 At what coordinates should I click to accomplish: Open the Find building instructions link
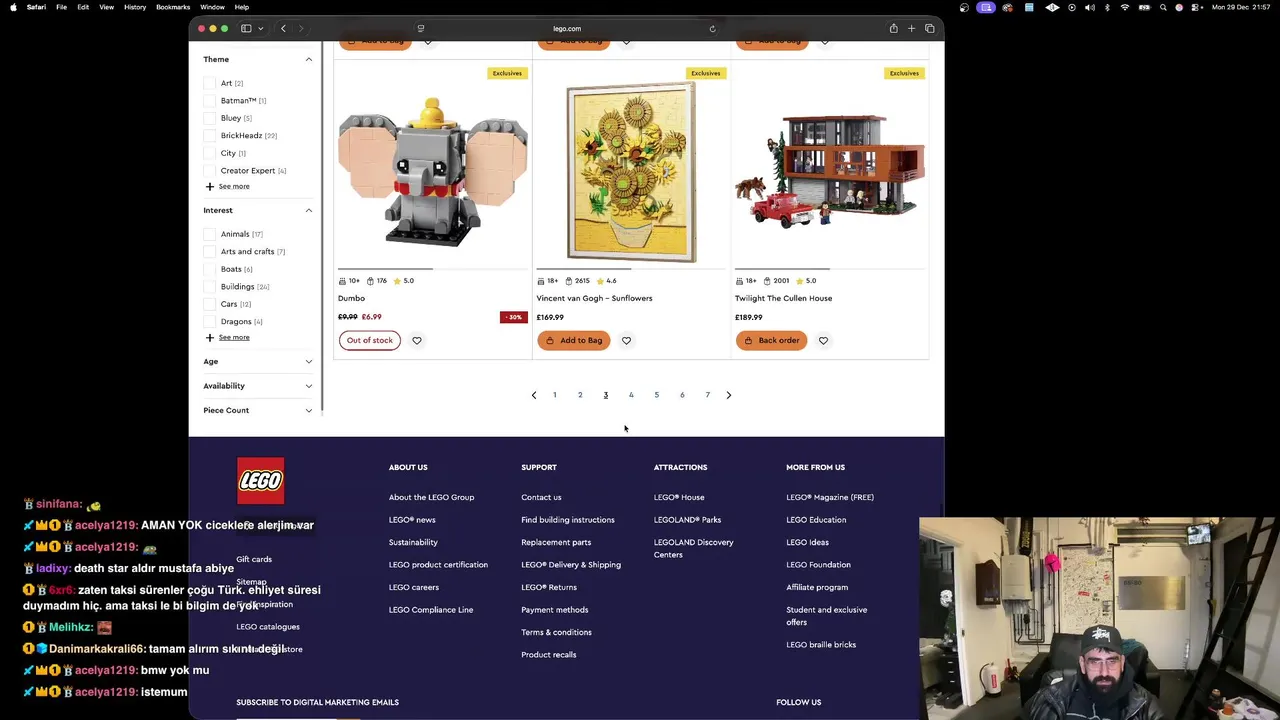tap(568, 520)
